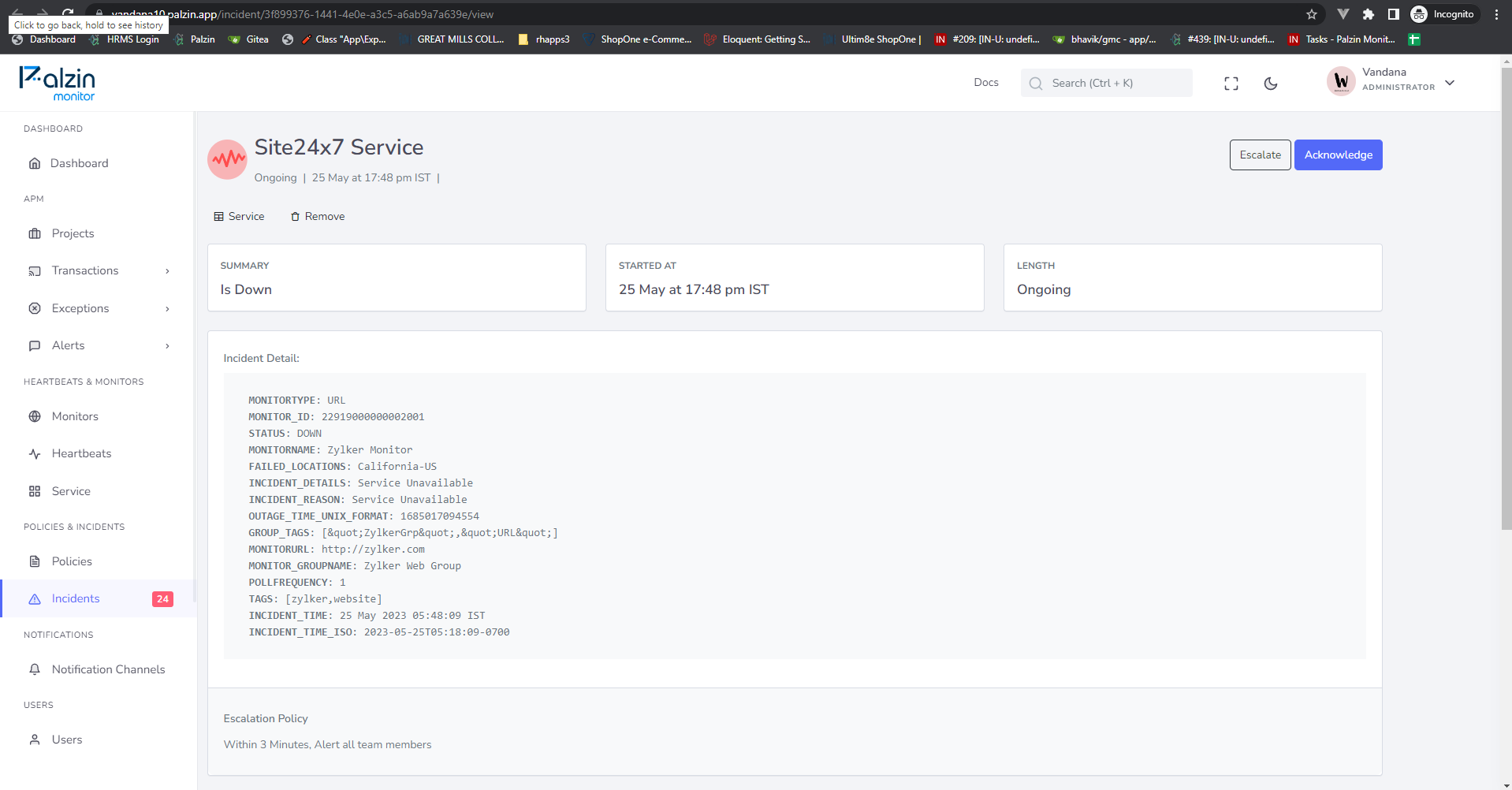Click the Service link below incident title

tap(239, 216)
